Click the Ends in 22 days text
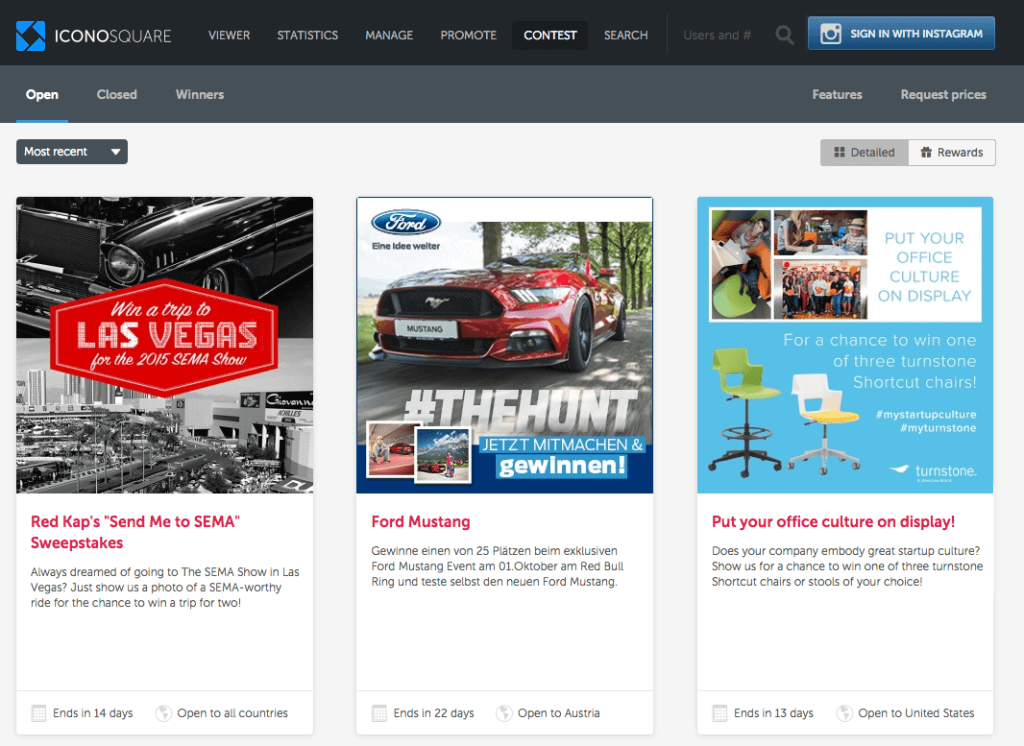This screenshot has height=746, width=1024. pyautogui.click(x=434, y=713)
